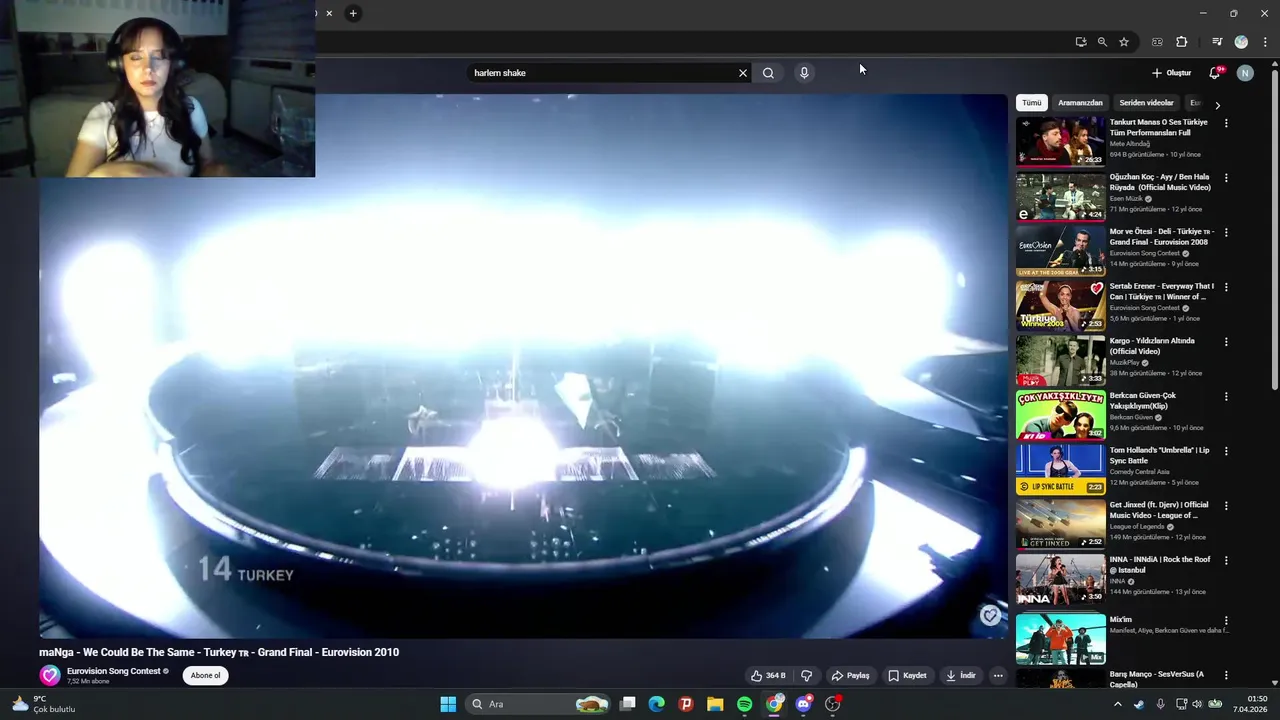Image resolution: width=1280 pixels, height=720 pixels.
Task: Open the zoom indicator in address bar
Action: [1102, 42]
